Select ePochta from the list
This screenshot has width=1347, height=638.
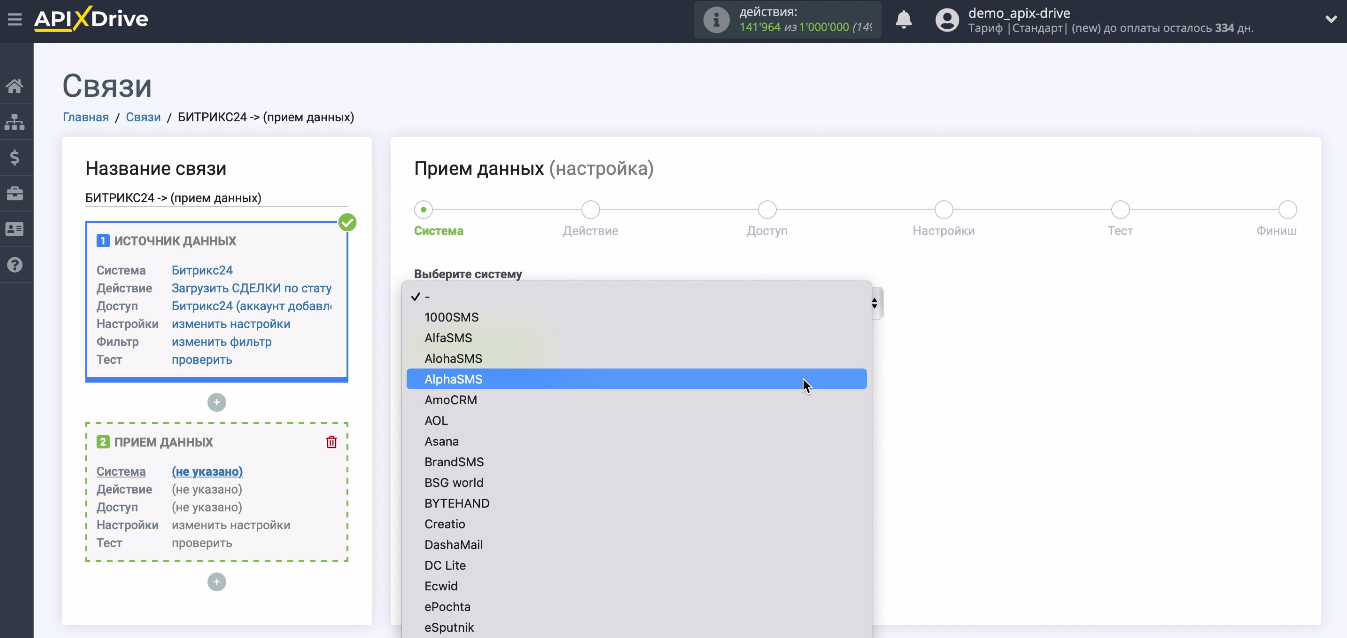pos(637,607)
